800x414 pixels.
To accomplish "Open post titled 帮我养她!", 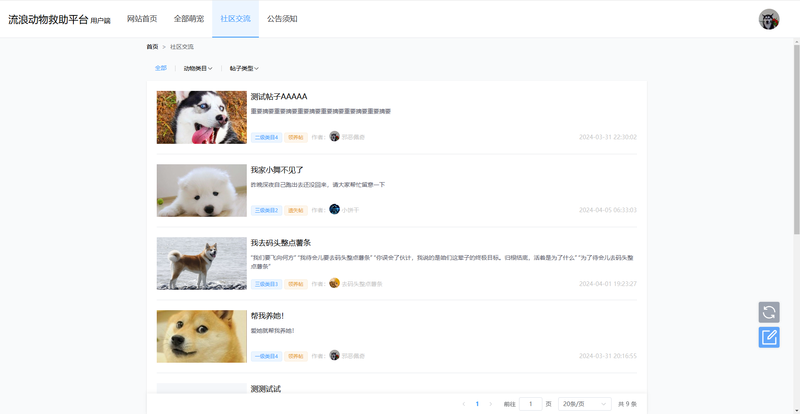I will [x=267, y=316].
